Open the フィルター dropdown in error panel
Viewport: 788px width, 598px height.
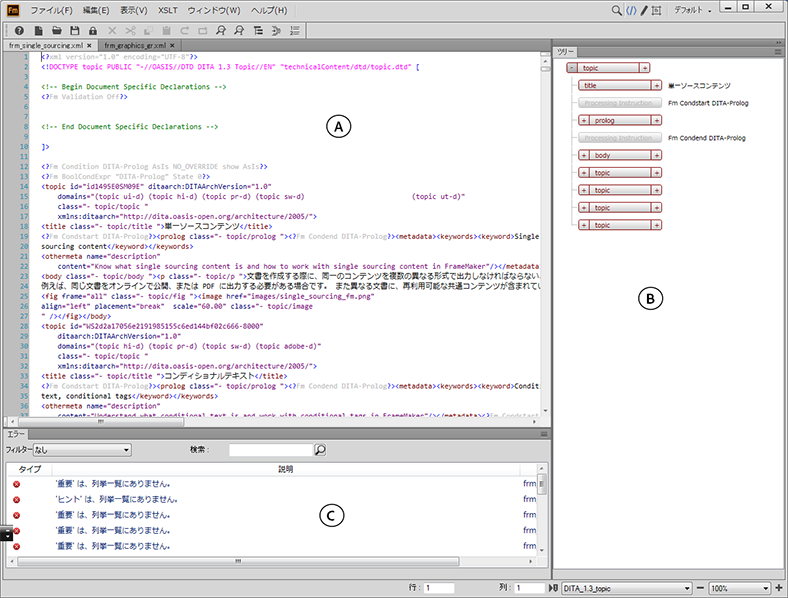click(82, 450)
